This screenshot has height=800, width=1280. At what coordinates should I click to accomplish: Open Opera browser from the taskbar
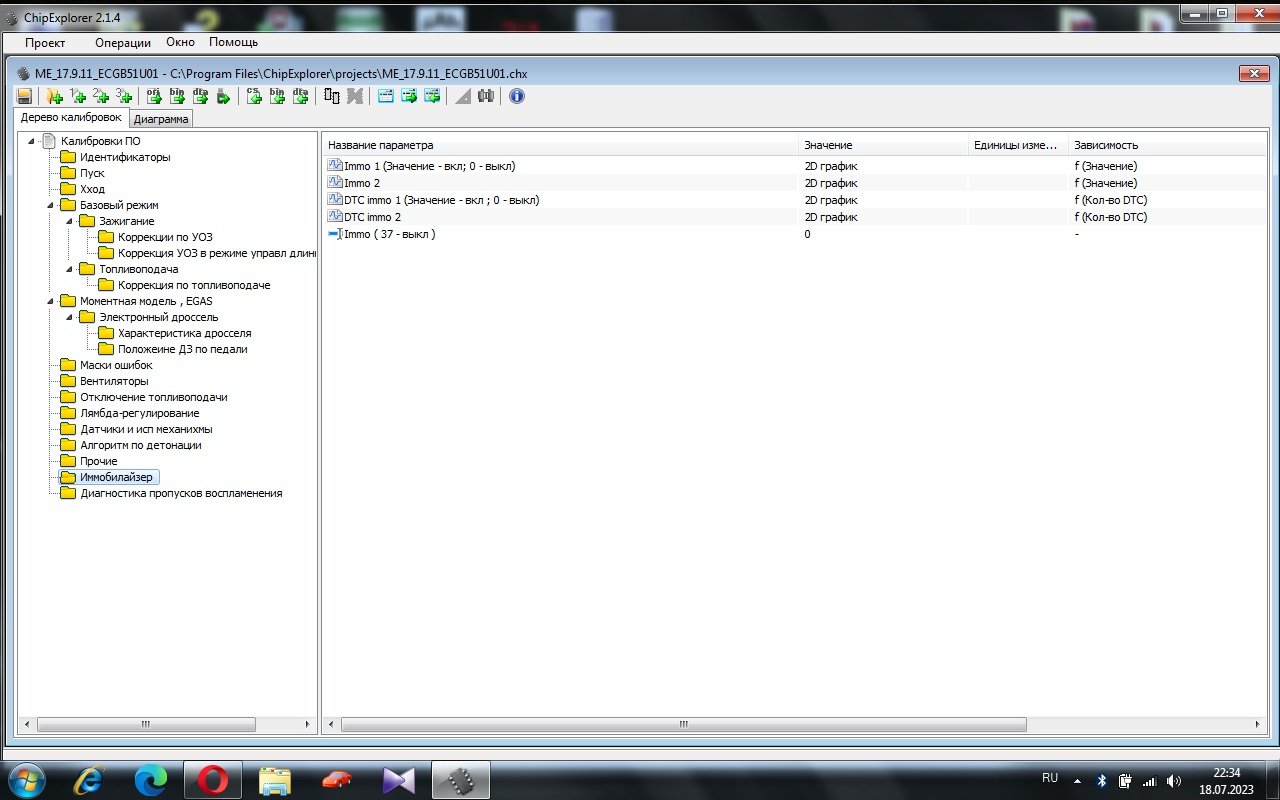pyautogui.click(x=211, y=779)
